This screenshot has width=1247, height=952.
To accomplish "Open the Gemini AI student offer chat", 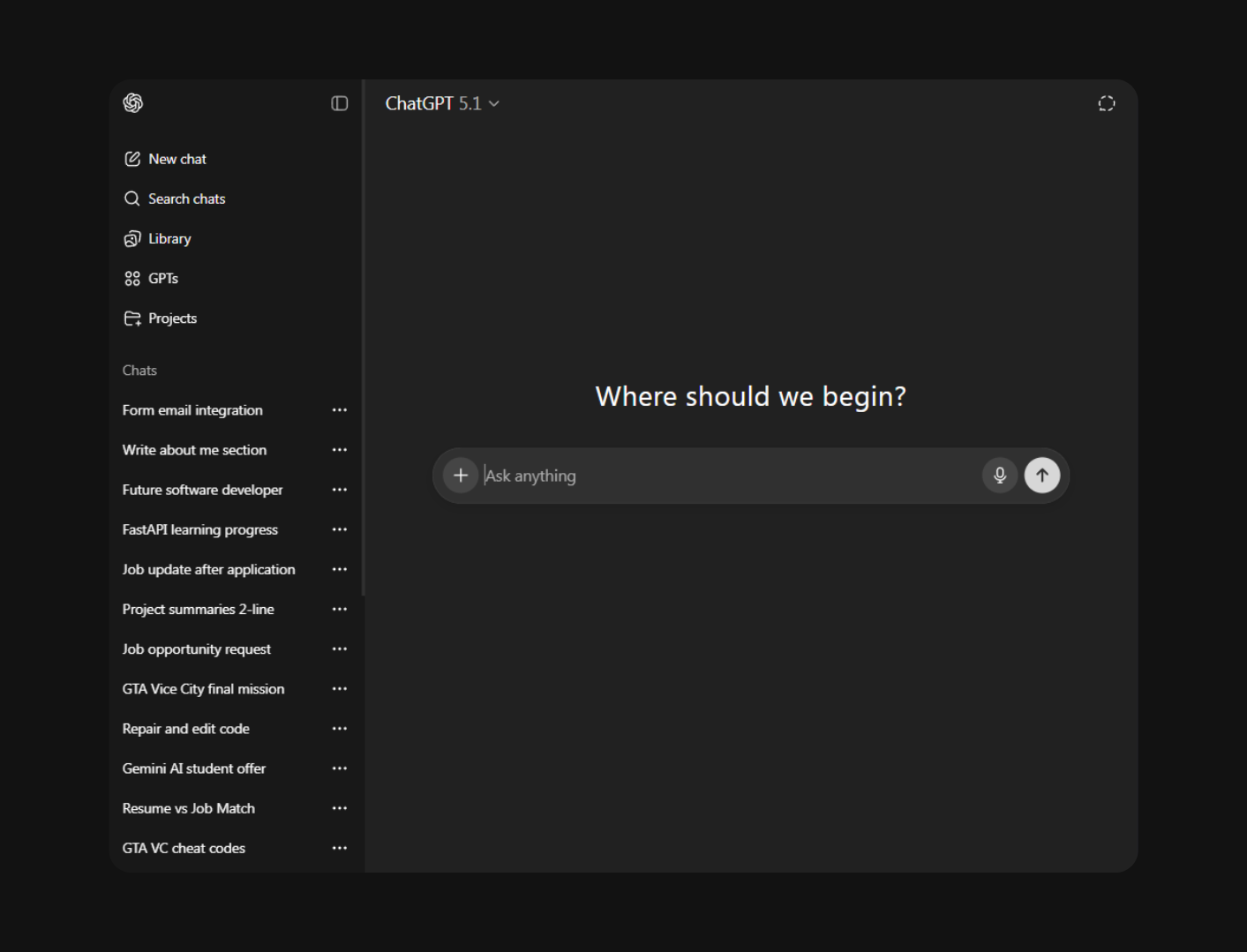I will pyautogui.click(x=193, y=768).
